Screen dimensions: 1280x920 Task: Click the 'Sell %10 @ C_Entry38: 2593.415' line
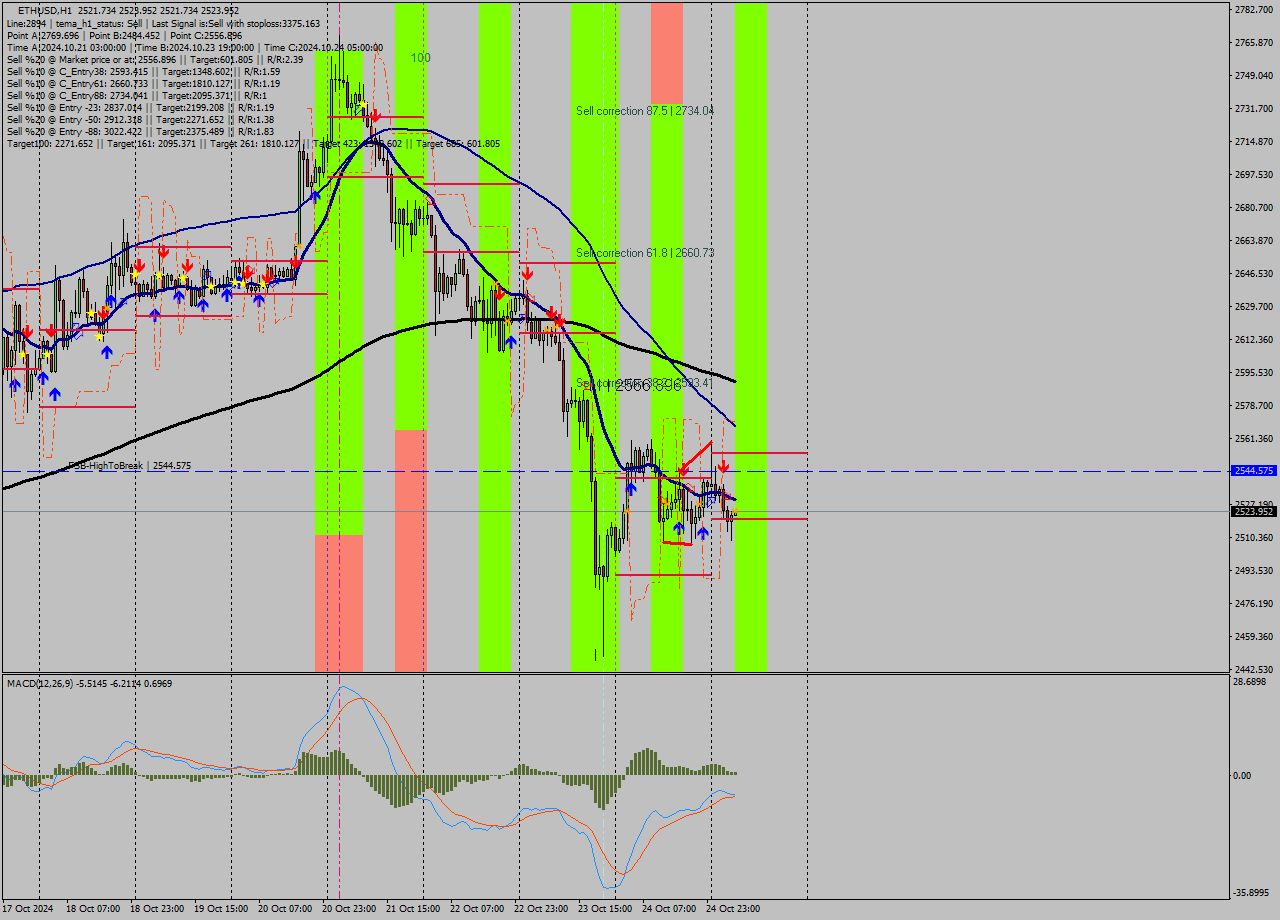[143, 71]
